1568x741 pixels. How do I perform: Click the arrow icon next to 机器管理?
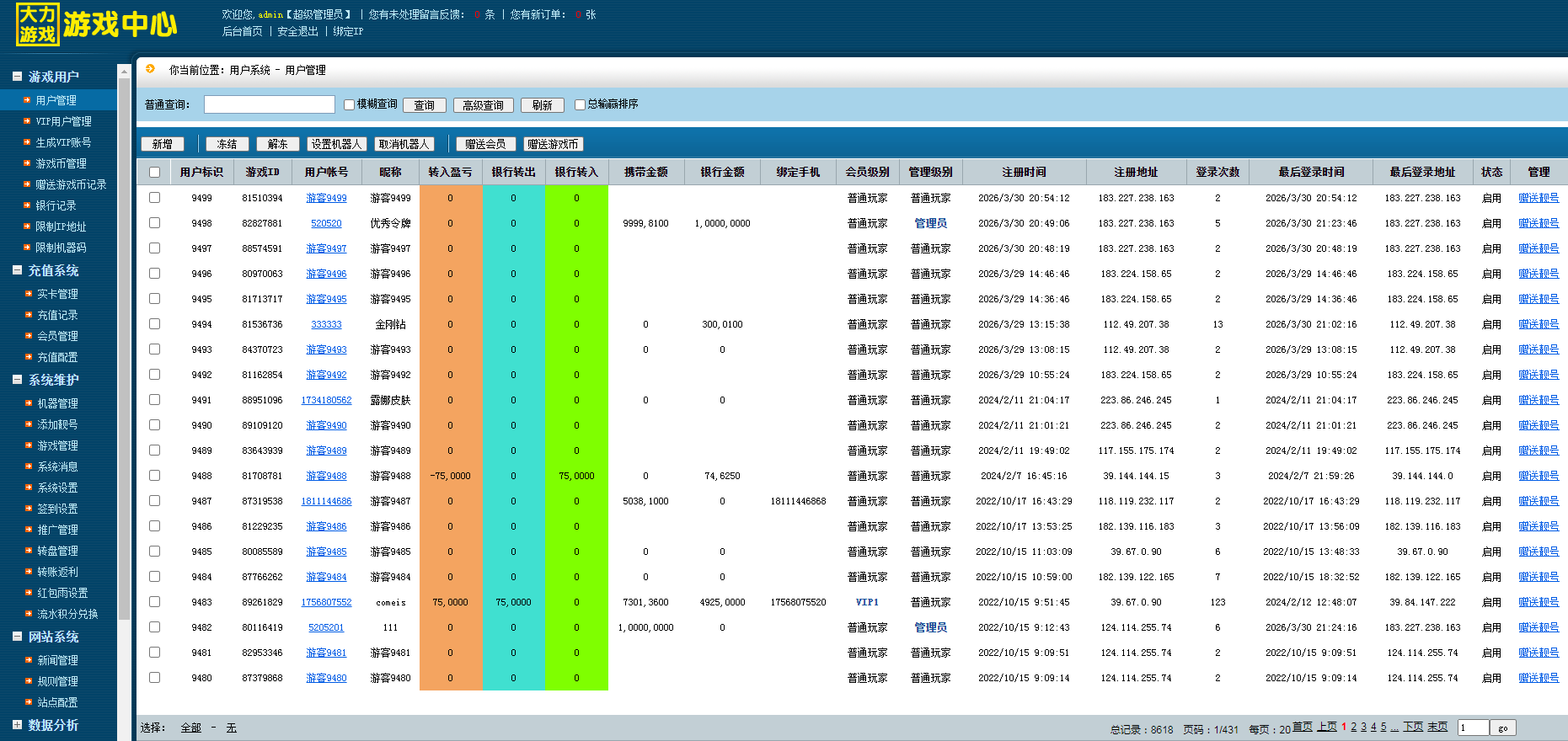click(29, 403)
